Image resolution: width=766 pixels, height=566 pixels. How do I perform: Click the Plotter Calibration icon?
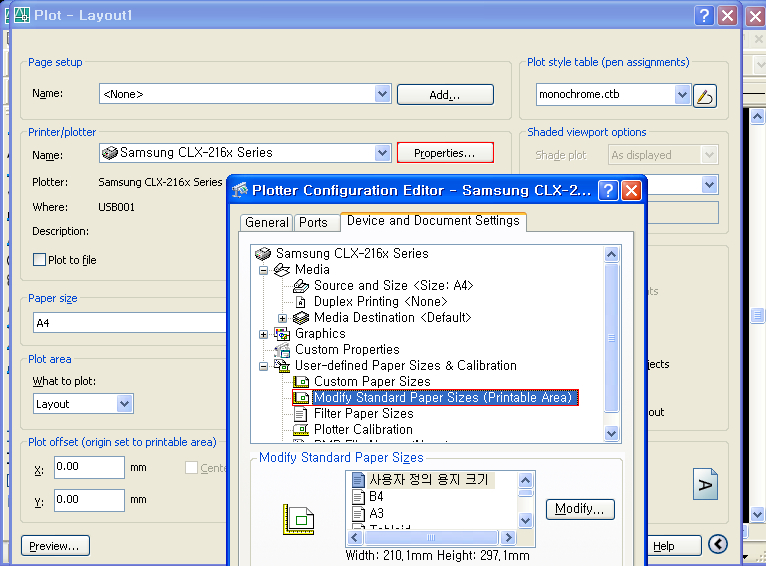301,430
